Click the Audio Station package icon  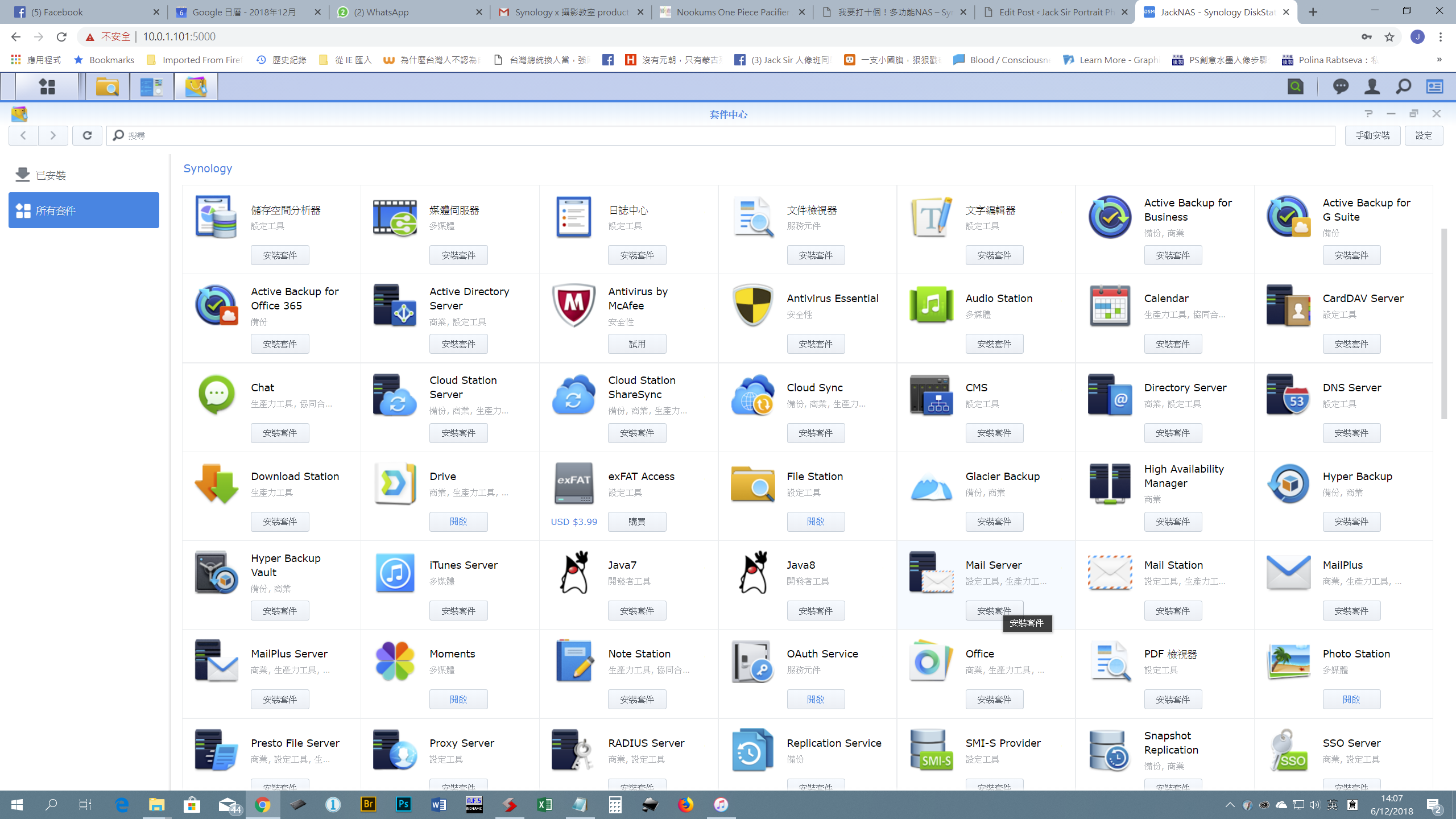tap(931, 305)
